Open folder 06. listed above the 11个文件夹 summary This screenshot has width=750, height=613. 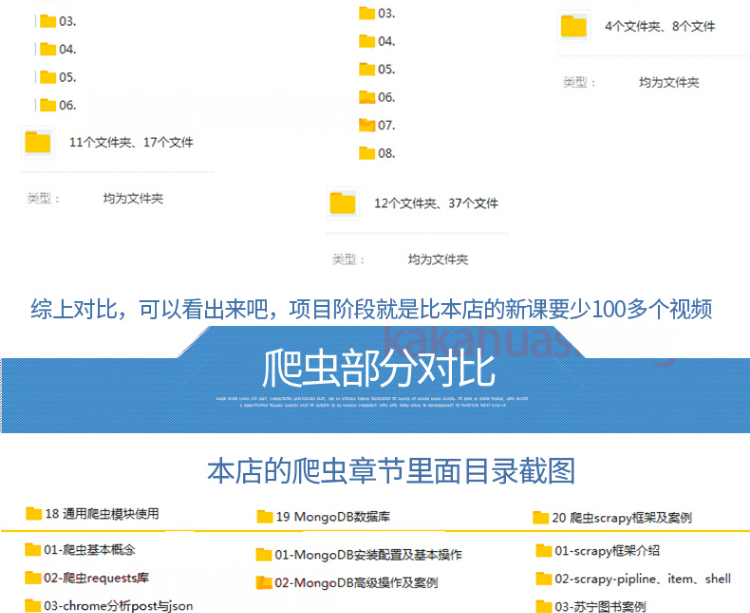pos(58,105)
